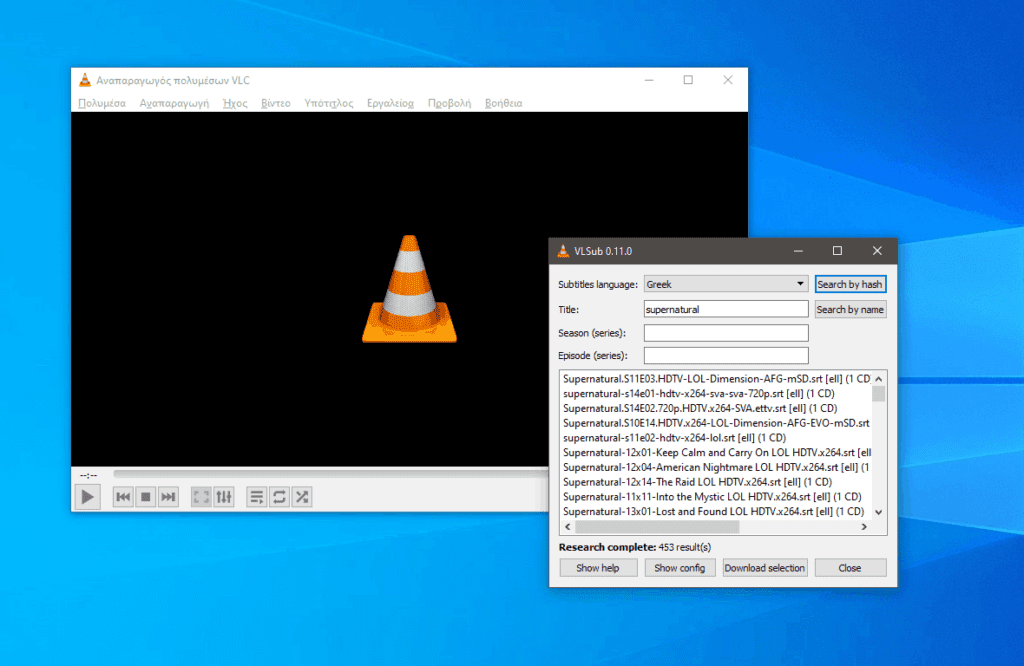Toggle random shuffle icon in VLC
Image resolution: width=1024 pixels, height=666 pixels.
[x=302, y=497]
